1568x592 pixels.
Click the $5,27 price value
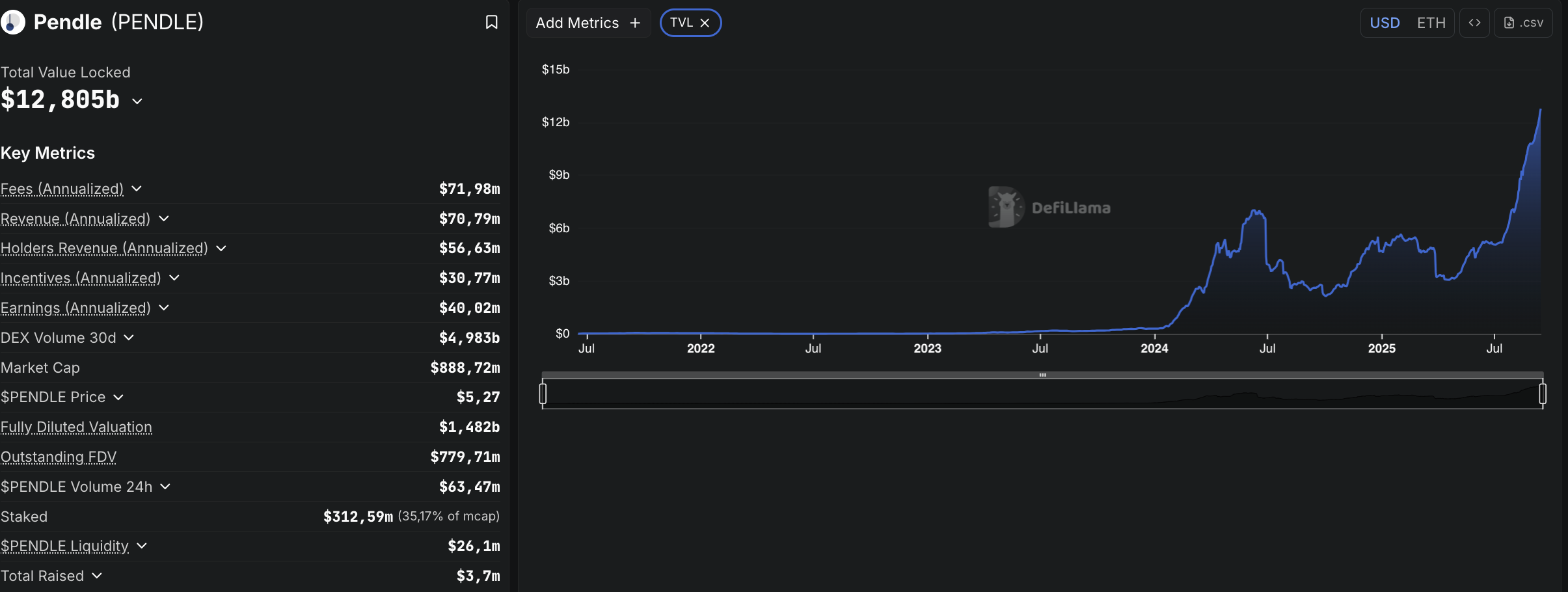(478, 397)
